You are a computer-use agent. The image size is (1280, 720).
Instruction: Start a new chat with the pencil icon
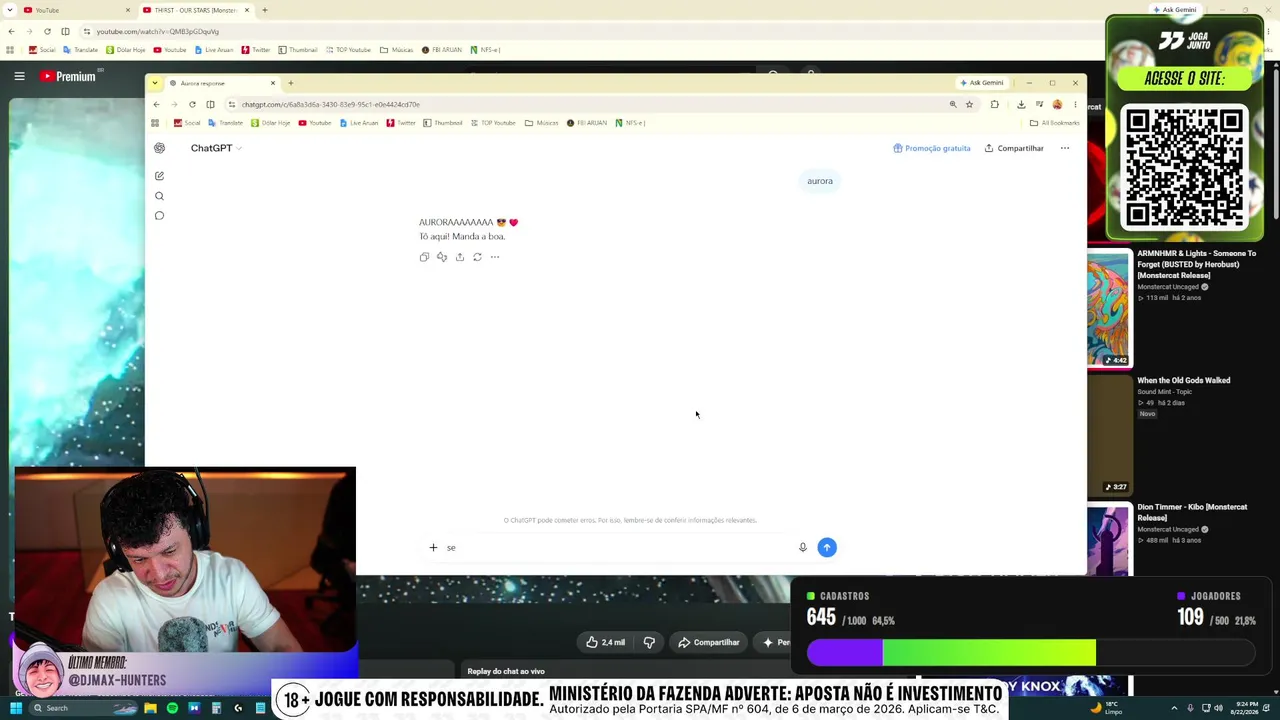[x=159, y=176]
